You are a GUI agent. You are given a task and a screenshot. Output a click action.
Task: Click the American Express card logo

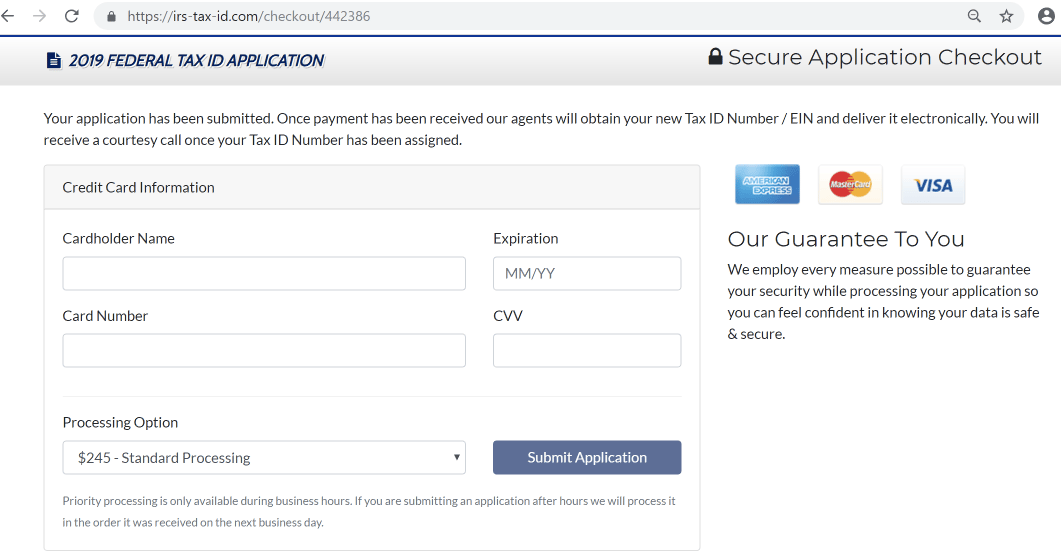pyautogui.click(x=767, y=185)
